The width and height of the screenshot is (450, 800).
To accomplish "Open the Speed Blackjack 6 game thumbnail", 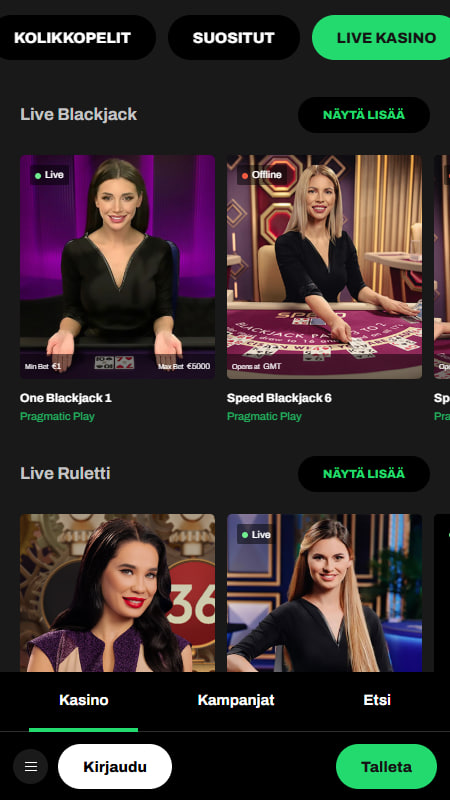I will [x=324, y=267].
